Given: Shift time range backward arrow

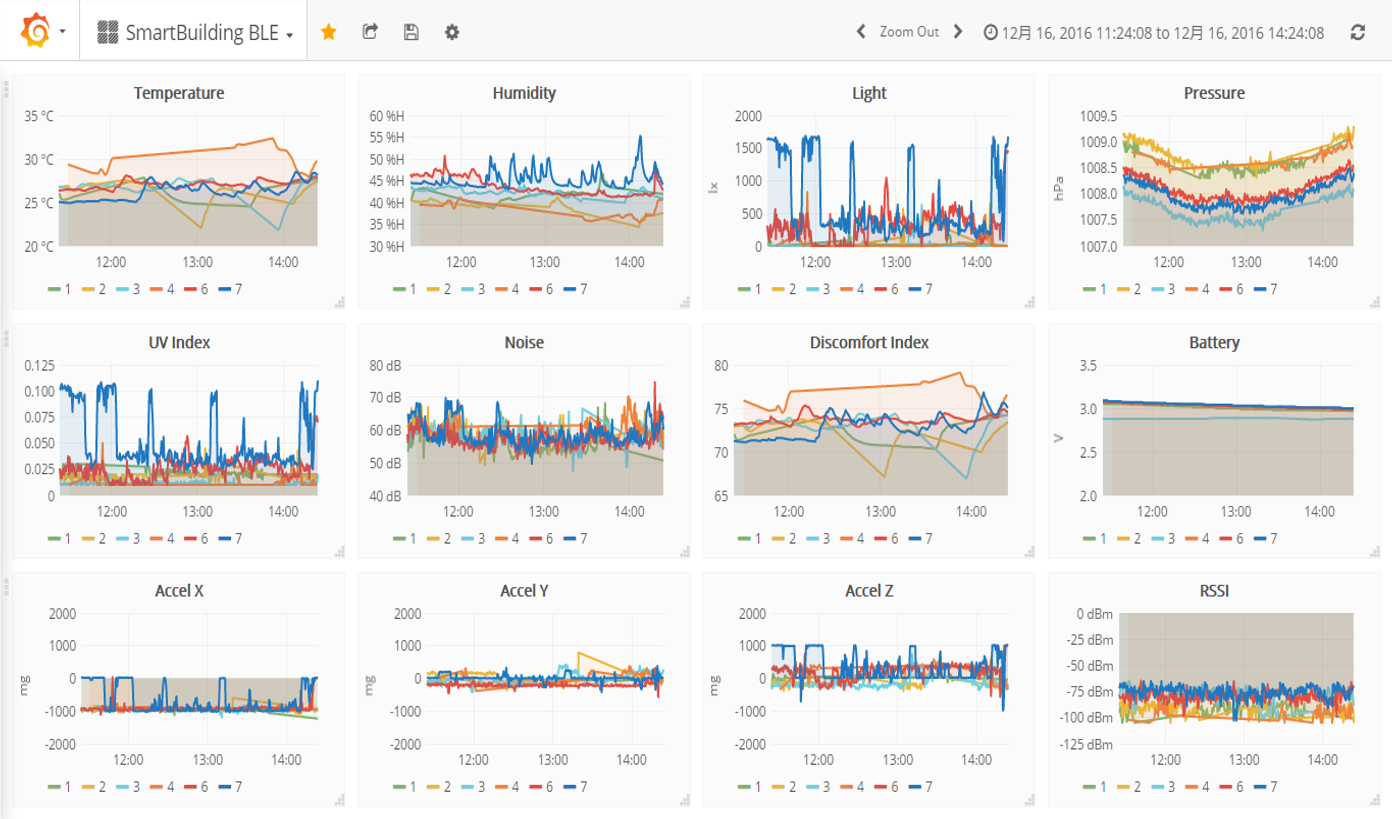Looking at the screenshot, I should click(x=861, y=32).
